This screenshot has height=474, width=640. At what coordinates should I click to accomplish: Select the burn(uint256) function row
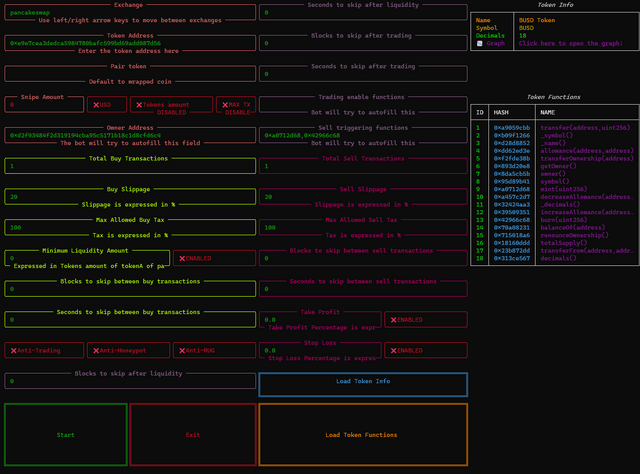click(555, 220)
